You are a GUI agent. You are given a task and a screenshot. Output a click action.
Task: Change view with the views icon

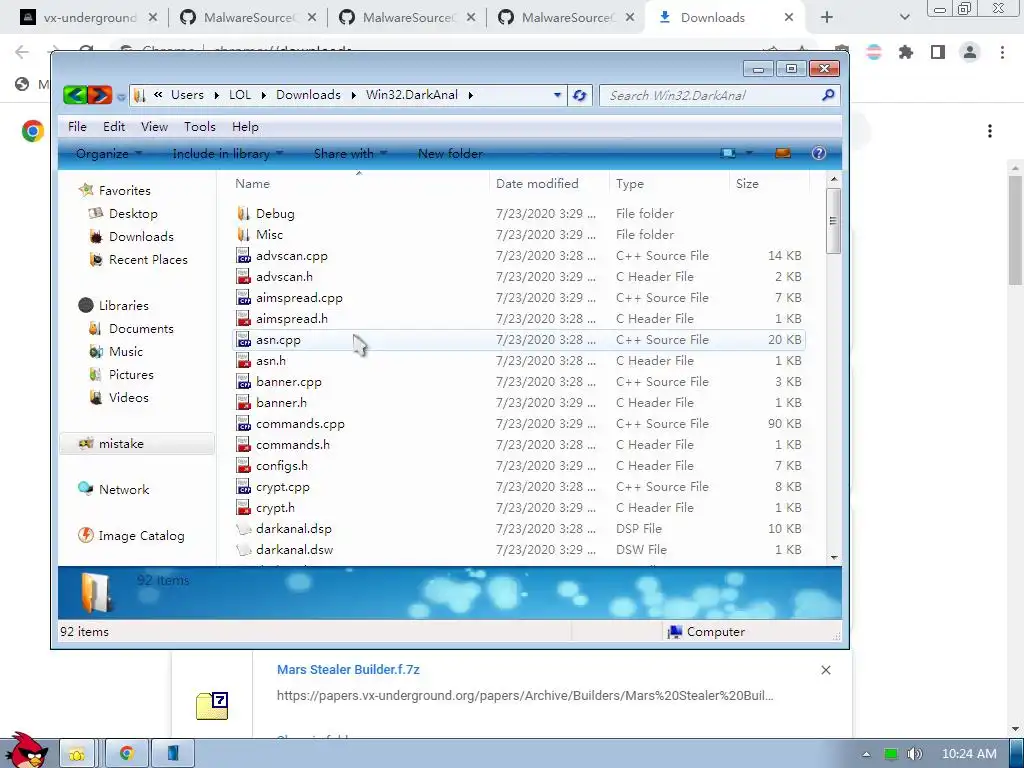[728, 153]
